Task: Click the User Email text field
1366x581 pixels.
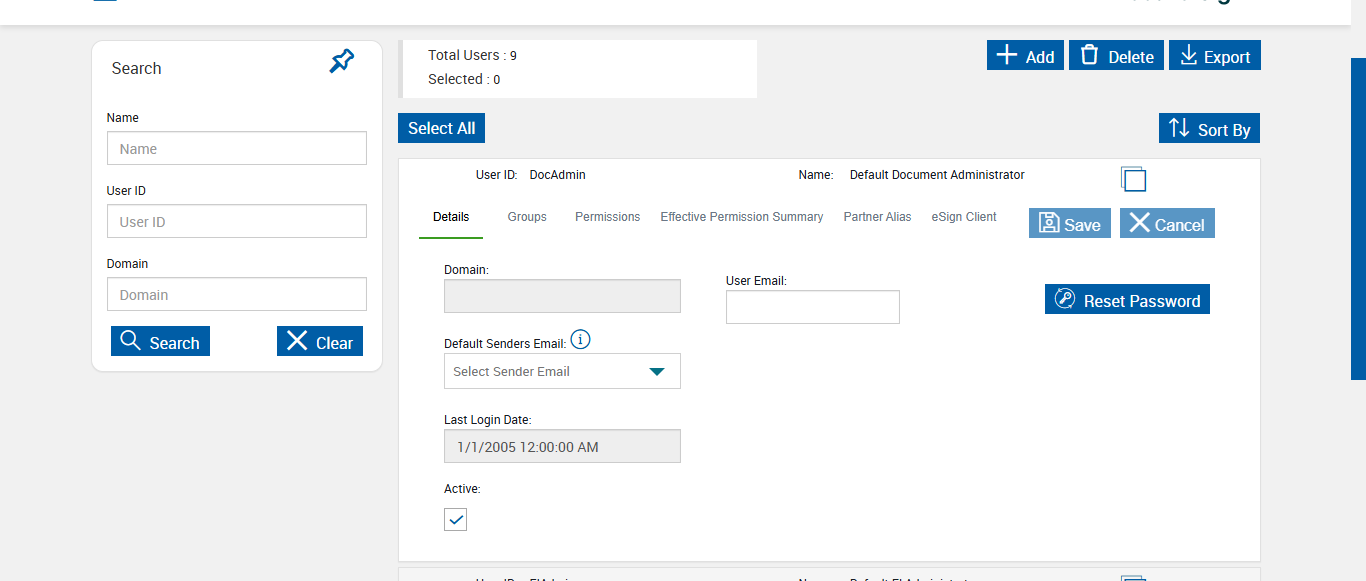Action: pos(812,307)
